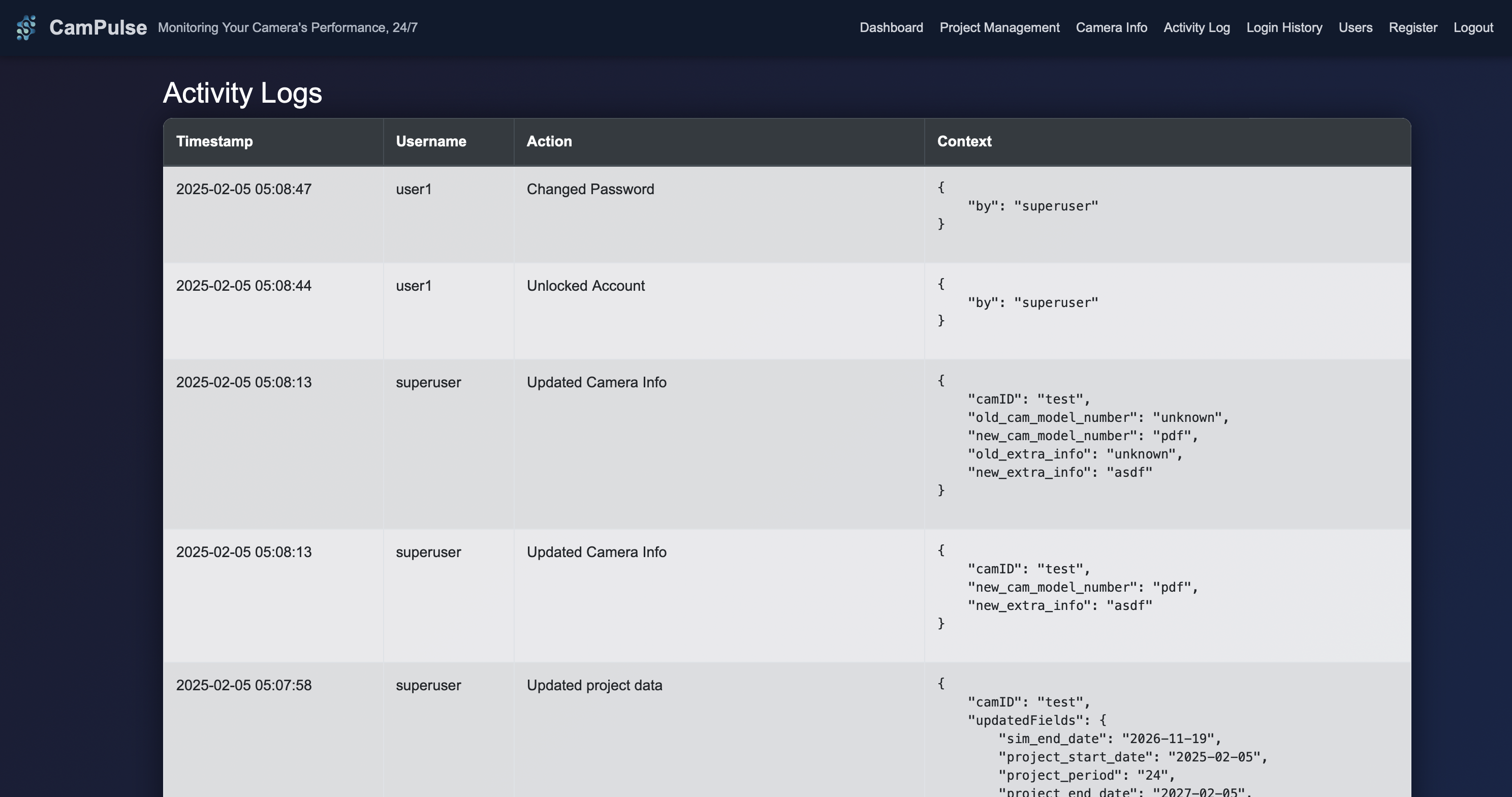Click timestamp 2025-02-05 05:08:44

click(x=243, y=286)
